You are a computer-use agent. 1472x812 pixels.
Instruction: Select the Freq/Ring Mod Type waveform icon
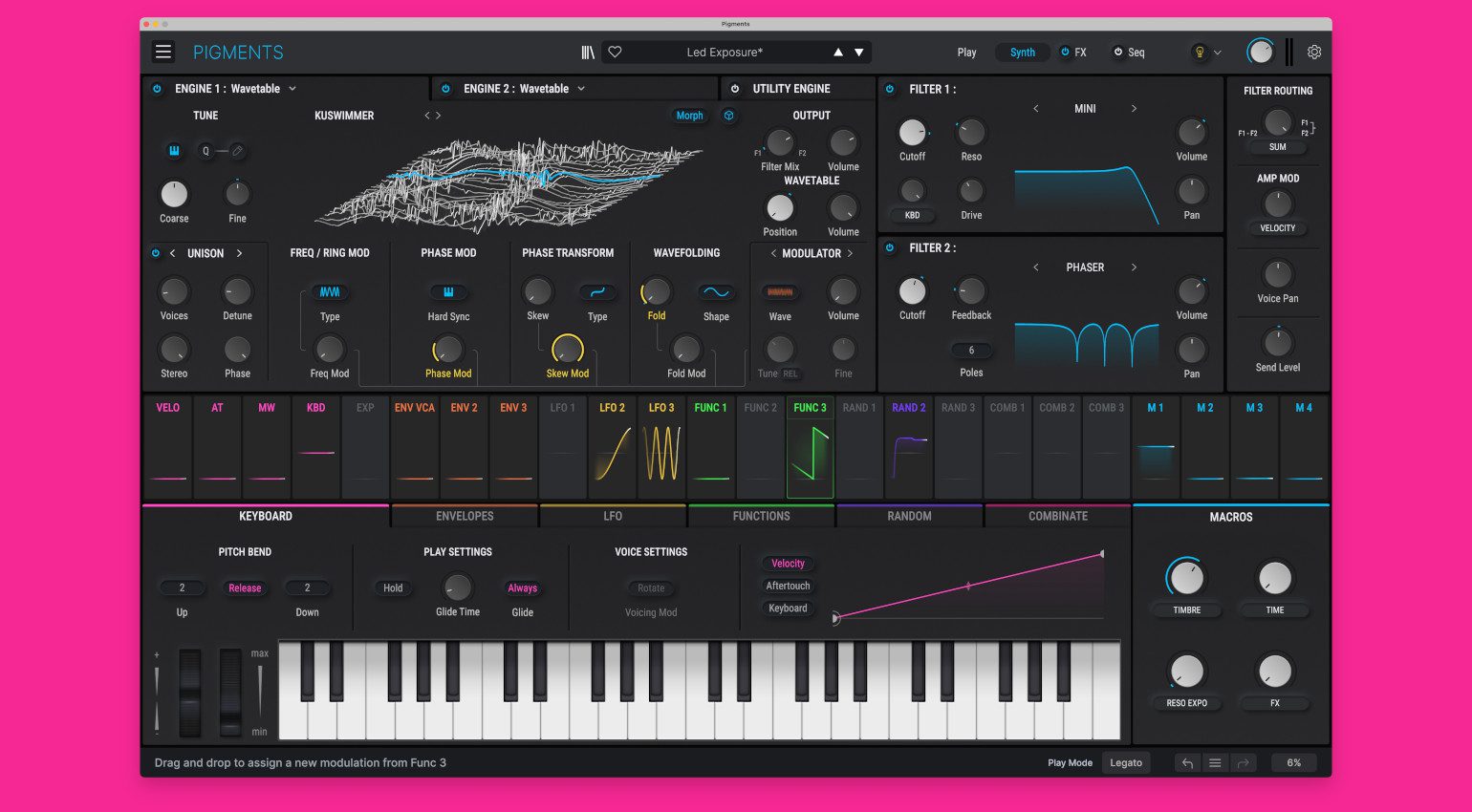pos(330,292)
